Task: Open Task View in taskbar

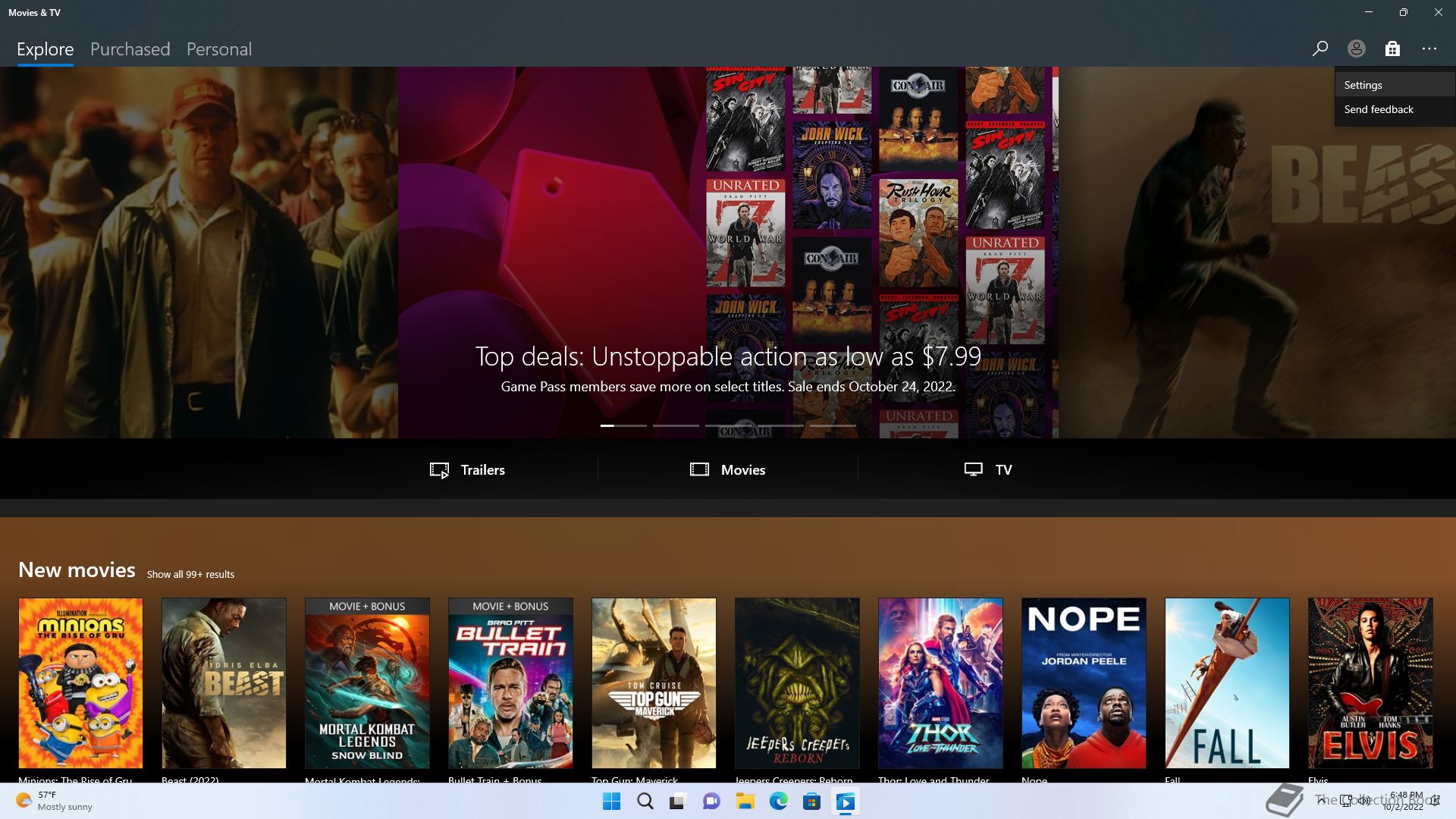Action: [678, 802]
